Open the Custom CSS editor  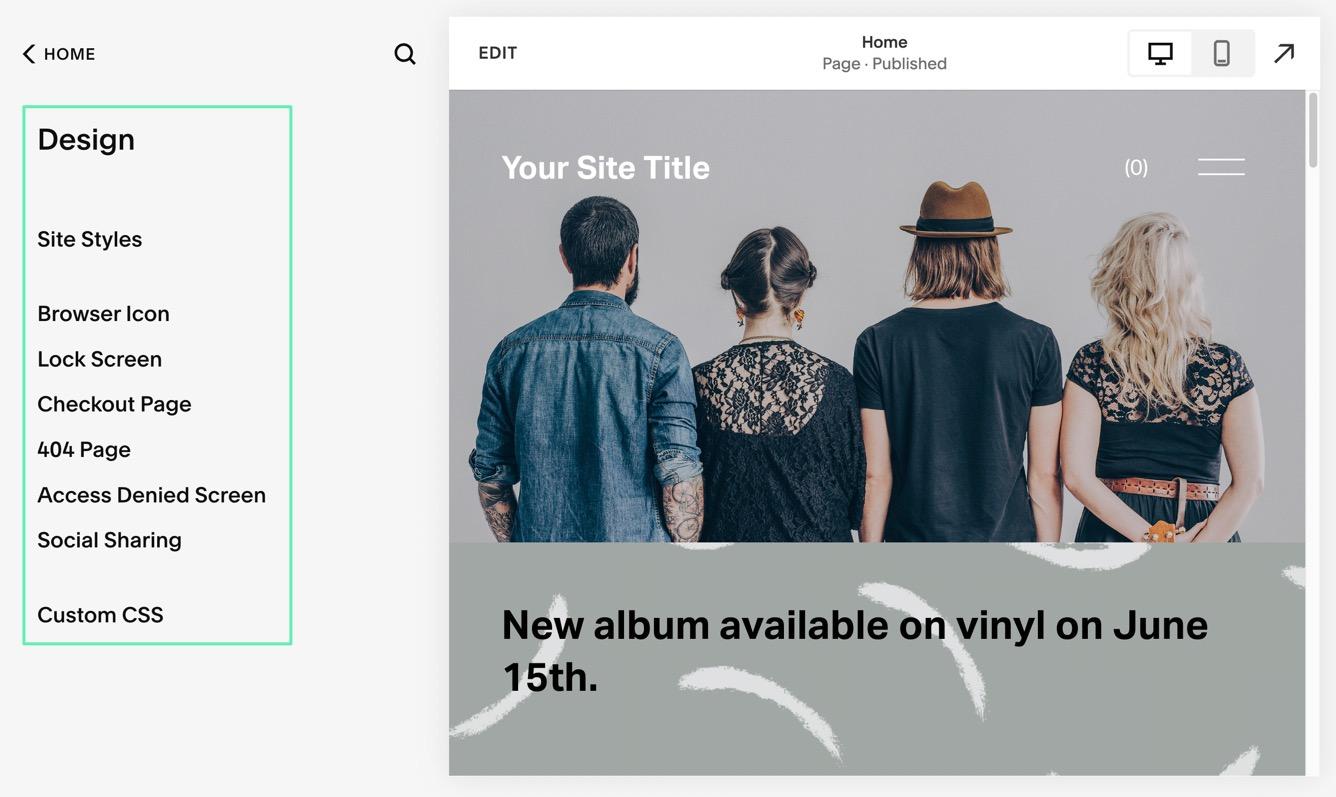[x=100, y=615]
